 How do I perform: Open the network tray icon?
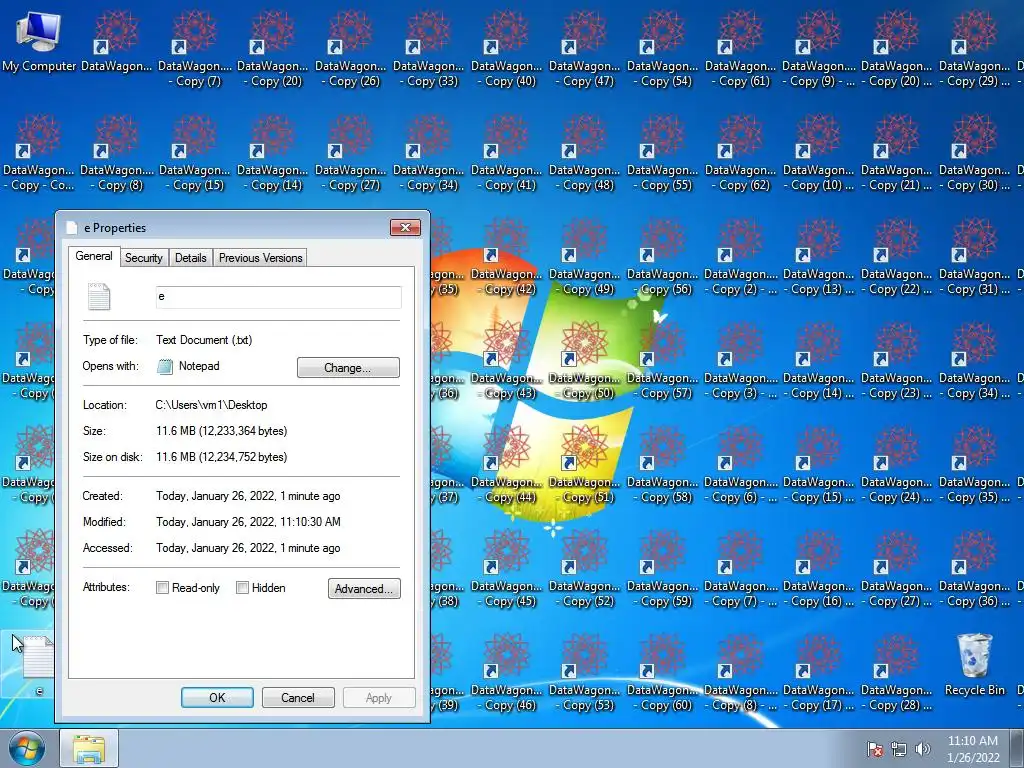pos(899,749)
